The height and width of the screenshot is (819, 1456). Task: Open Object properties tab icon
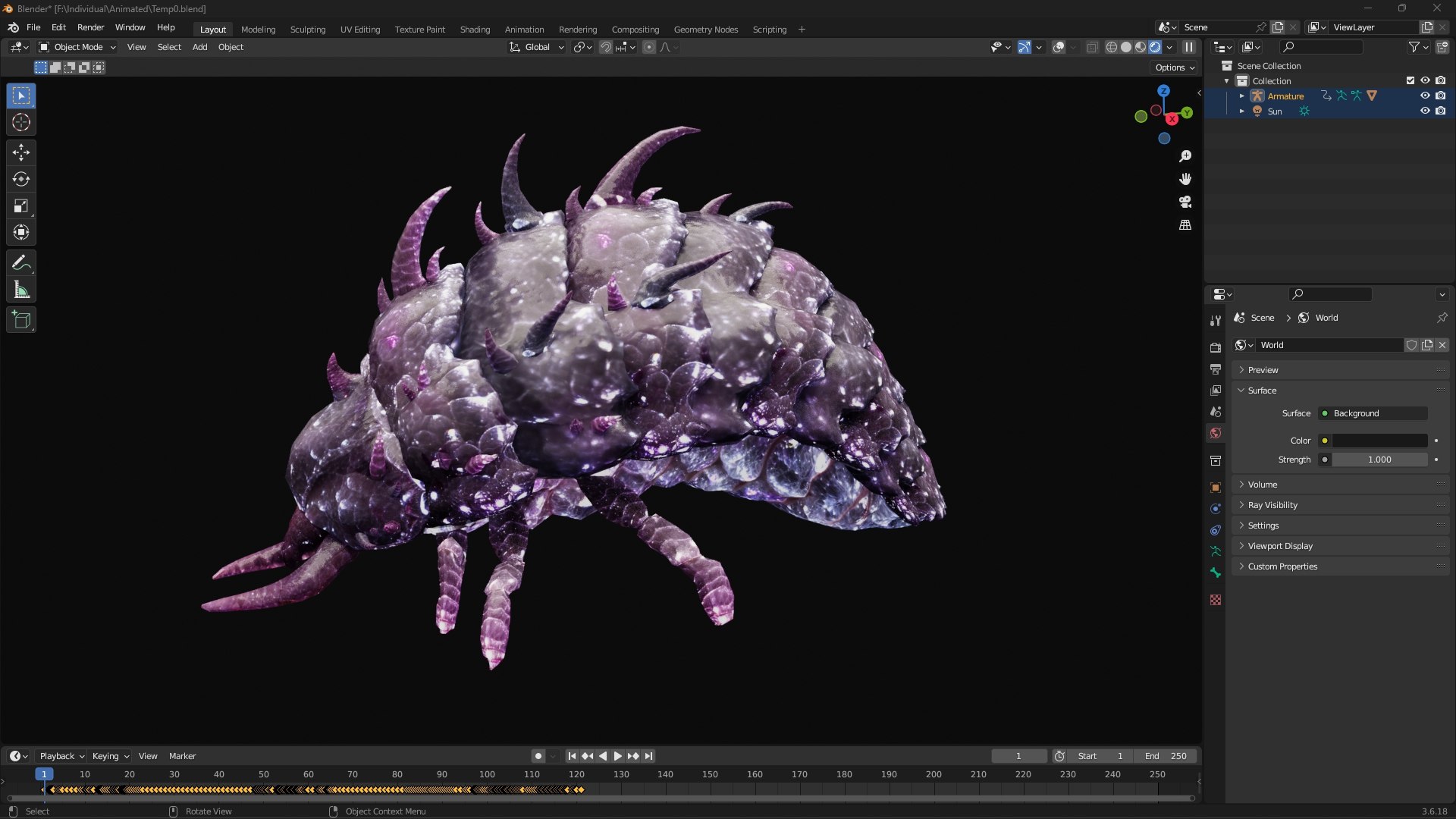pyautogui.click(x=1216, y=488)
